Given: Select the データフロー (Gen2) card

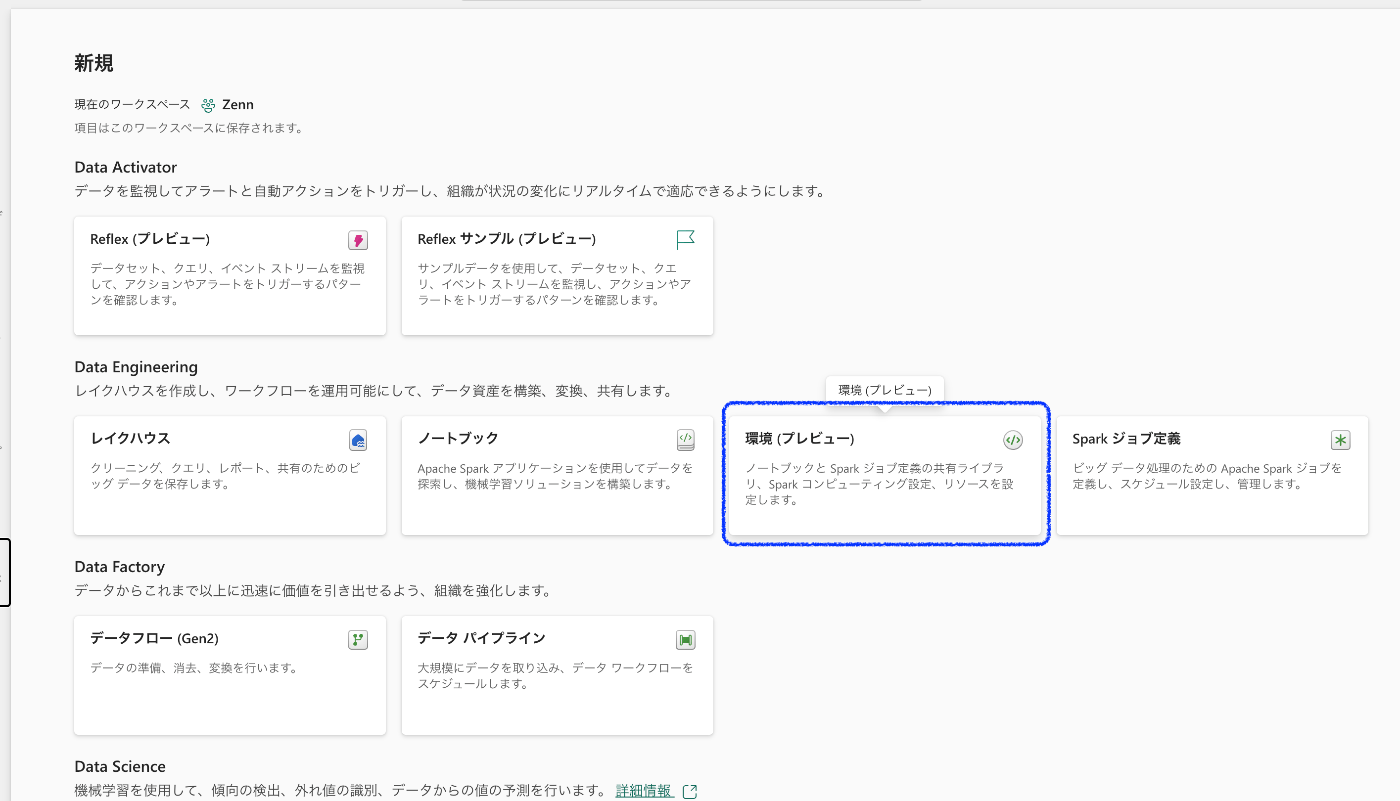Looking at the screenshot, I should pyautogui.click(x=230, y=676).
